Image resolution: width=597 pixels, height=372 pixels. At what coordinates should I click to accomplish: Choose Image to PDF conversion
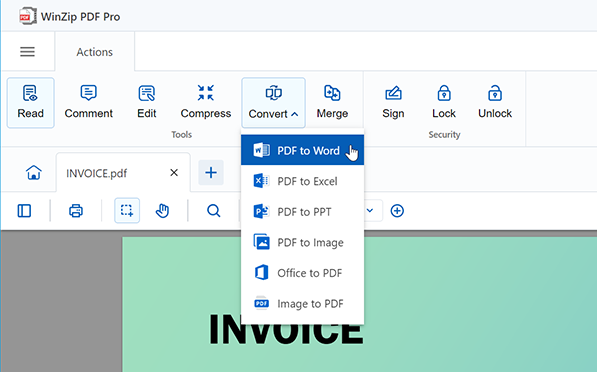pos(302,304)
